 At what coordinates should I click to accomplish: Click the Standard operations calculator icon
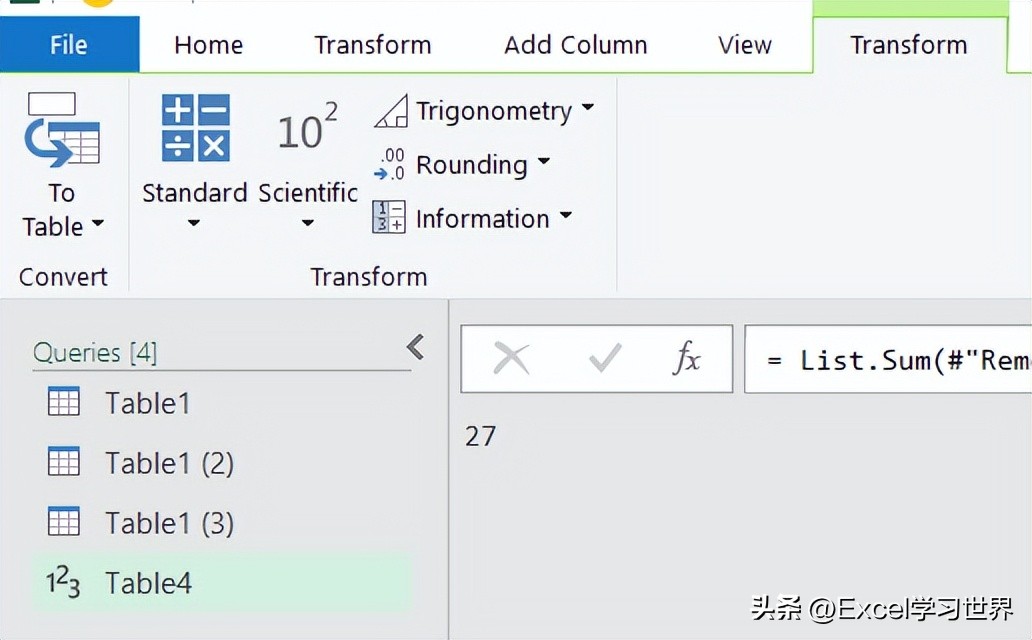[195, 128]
